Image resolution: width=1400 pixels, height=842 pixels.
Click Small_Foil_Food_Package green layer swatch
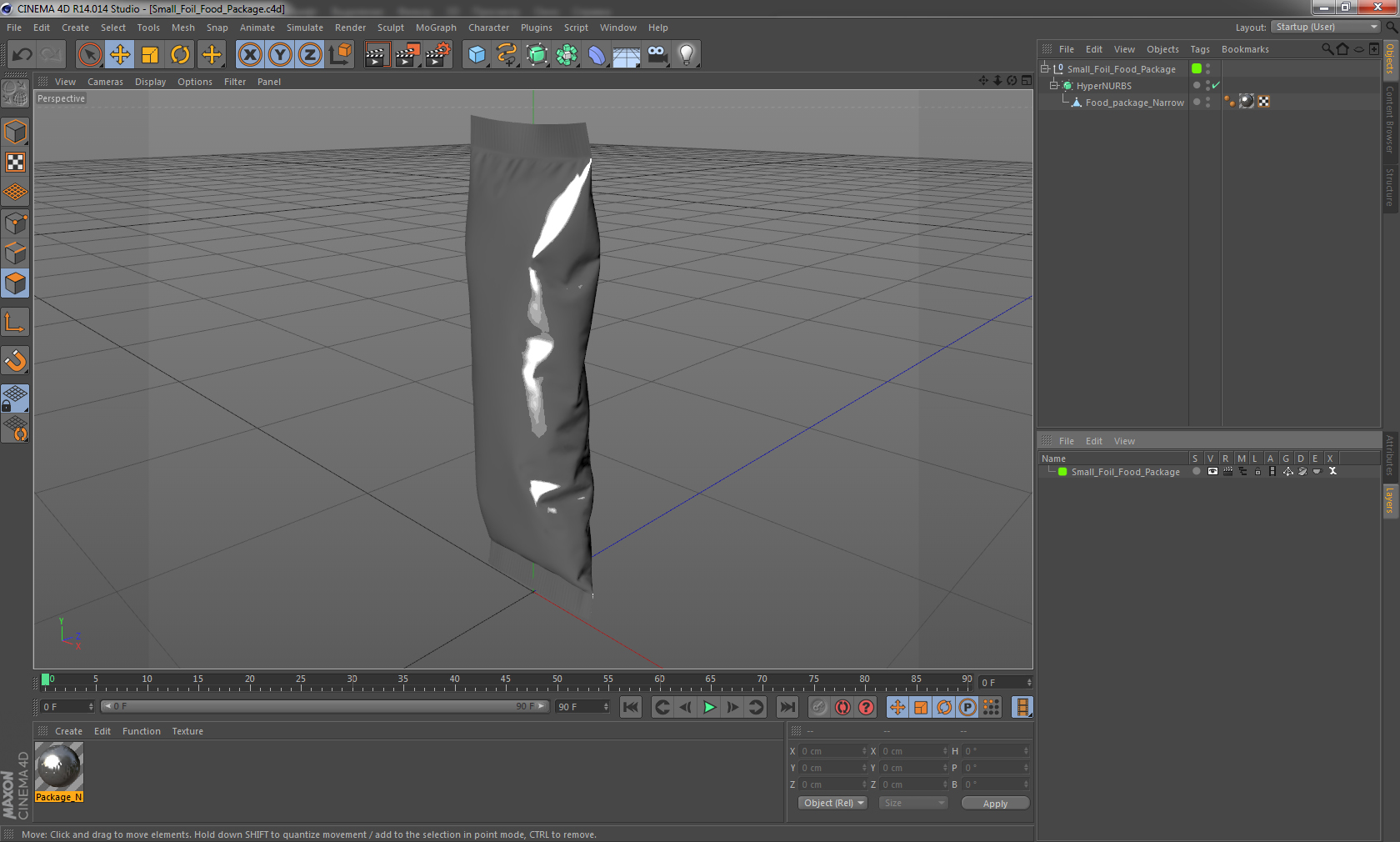pos(1197,68)
